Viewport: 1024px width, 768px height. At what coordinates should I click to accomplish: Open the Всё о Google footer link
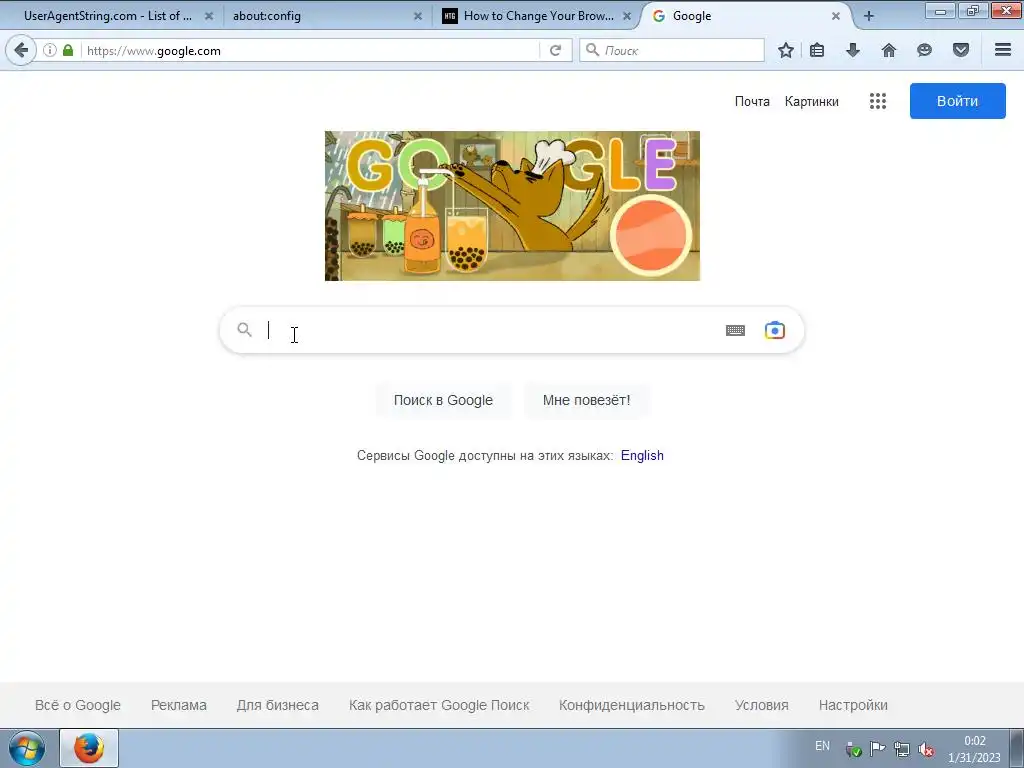[78, 705]
